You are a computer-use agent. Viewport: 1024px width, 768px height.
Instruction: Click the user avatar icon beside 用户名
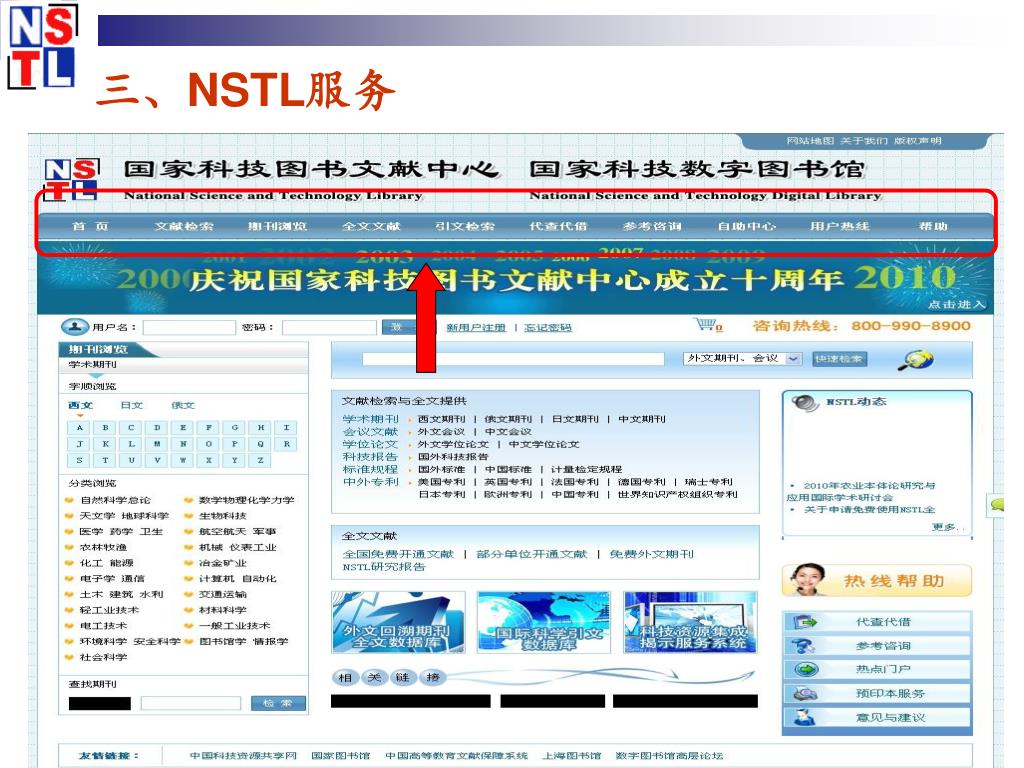[74, 326]
